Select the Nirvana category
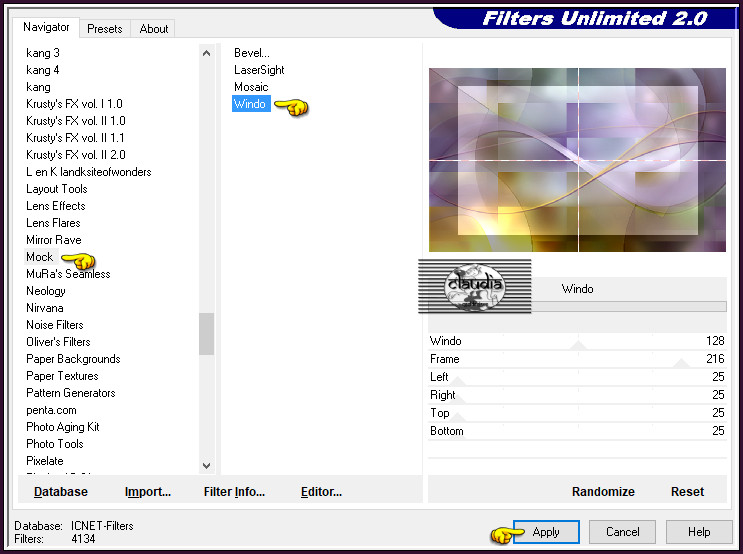The image size is (743, 554). [45, 308]
